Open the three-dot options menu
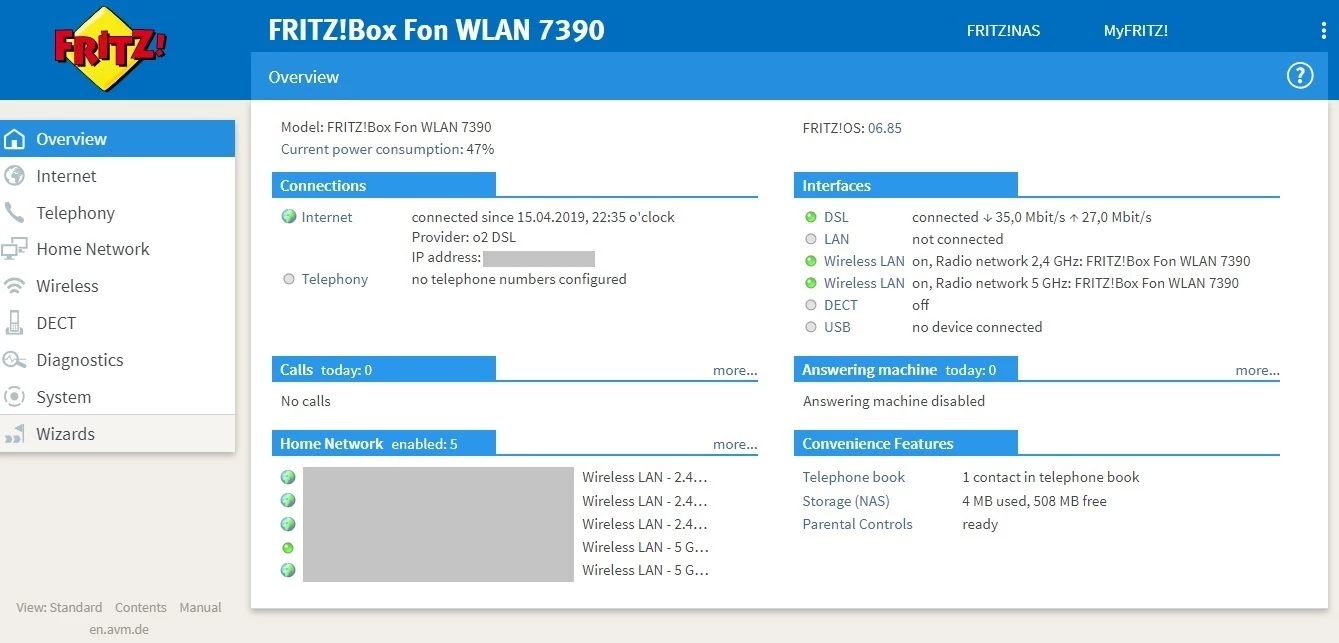 point(1324,31)
